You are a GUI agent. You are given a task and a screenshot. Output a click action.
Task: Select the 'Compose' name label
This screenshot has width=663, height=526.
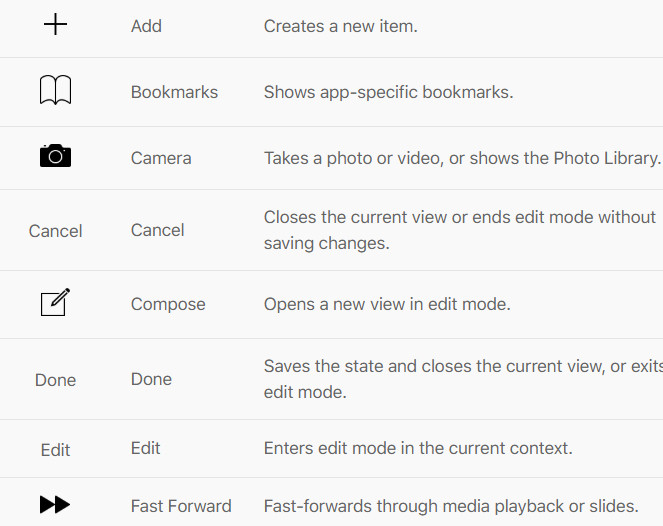click(x=168, y=304)
